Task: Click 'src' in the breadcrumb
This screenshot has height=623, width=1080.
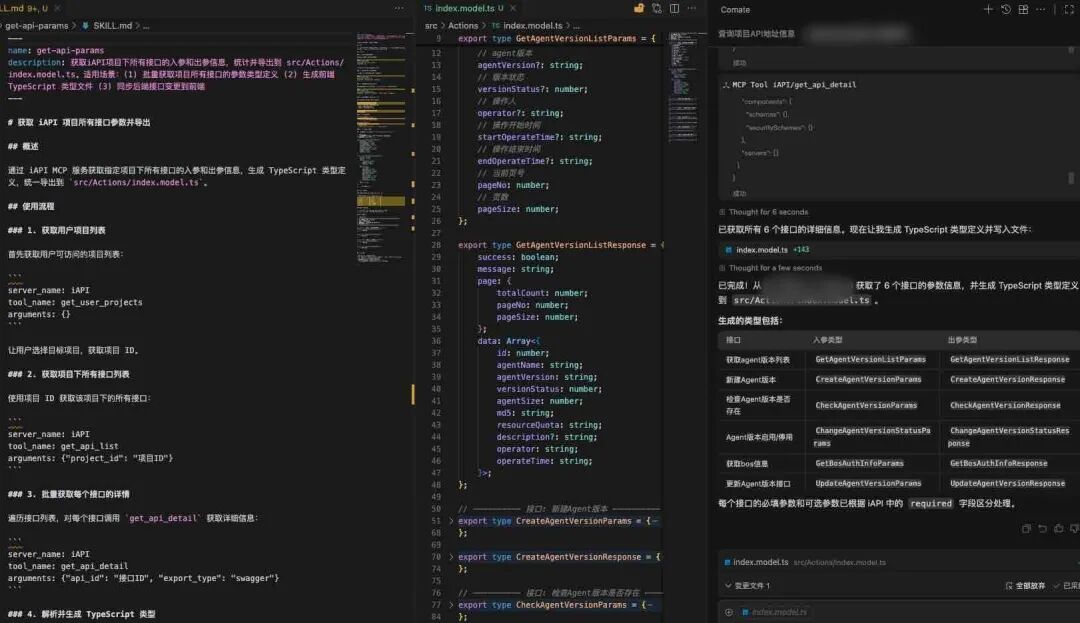Action: [431, 25]
